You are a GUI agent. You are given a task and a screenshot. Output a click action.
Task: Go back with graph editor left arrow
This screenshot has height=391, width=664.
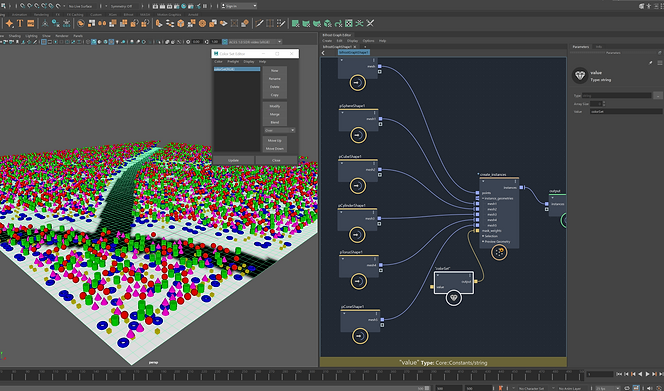click(x=323, y=53)
